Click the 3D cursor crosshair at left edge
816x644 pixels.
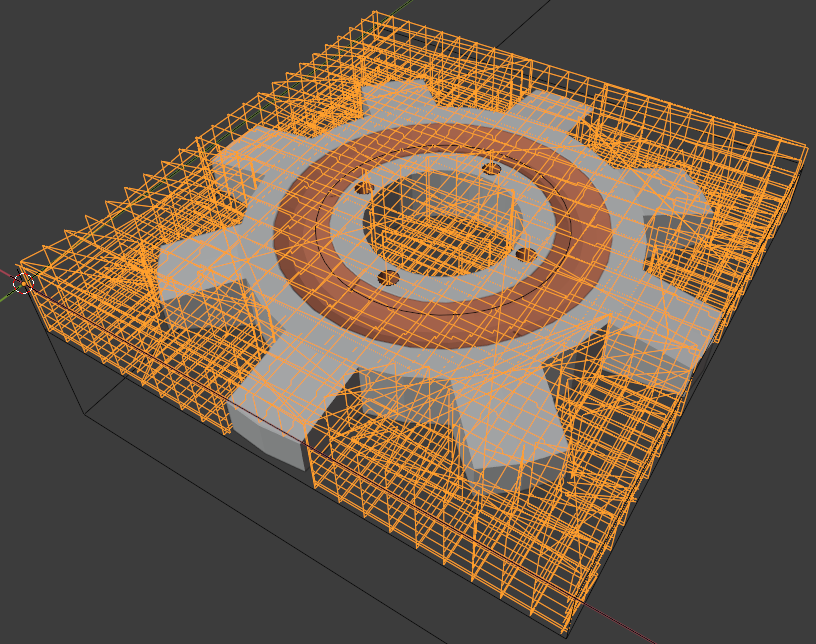tap(23, 283)
